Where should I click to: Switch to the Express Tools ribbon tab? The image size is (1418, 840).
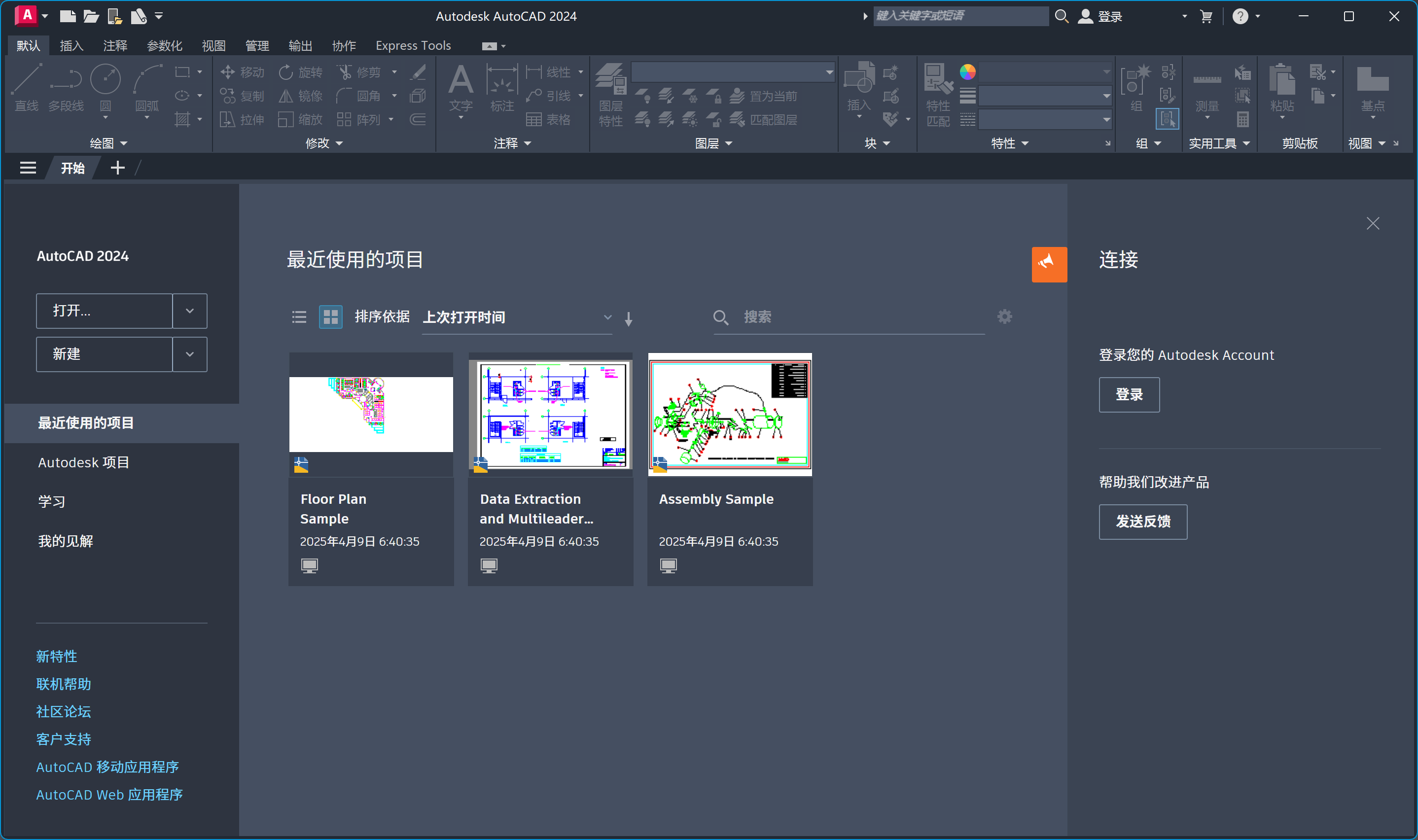pos(413,45)
